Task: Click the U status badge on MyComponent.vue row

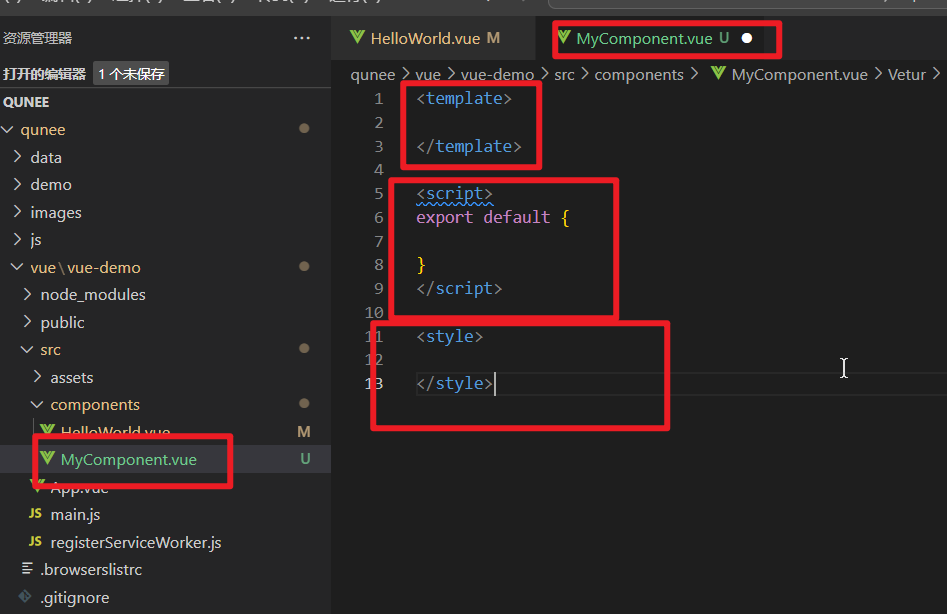Action: 305,459
